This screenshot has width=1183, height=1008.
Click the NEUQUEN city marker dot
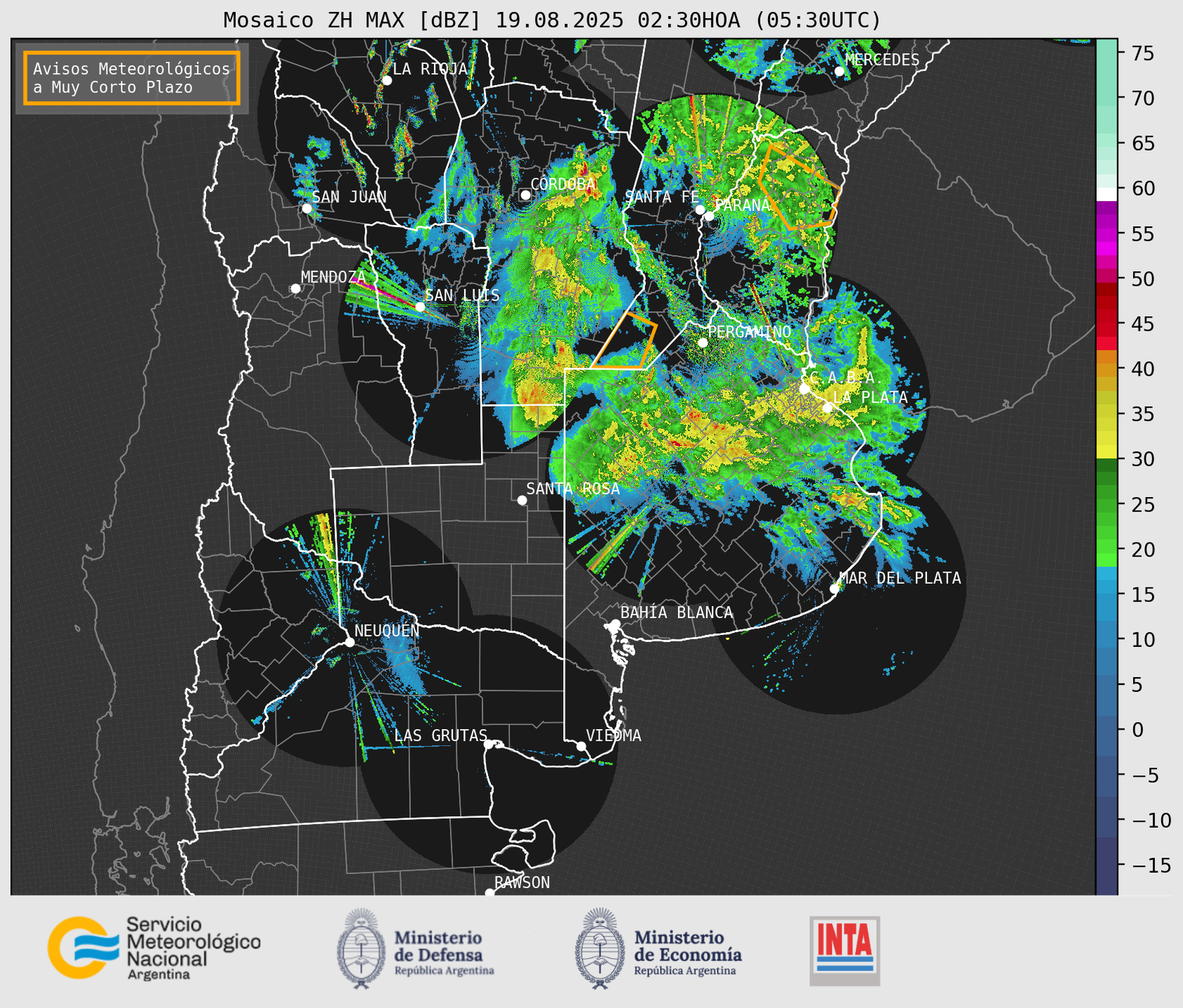[x=349, y=641]
